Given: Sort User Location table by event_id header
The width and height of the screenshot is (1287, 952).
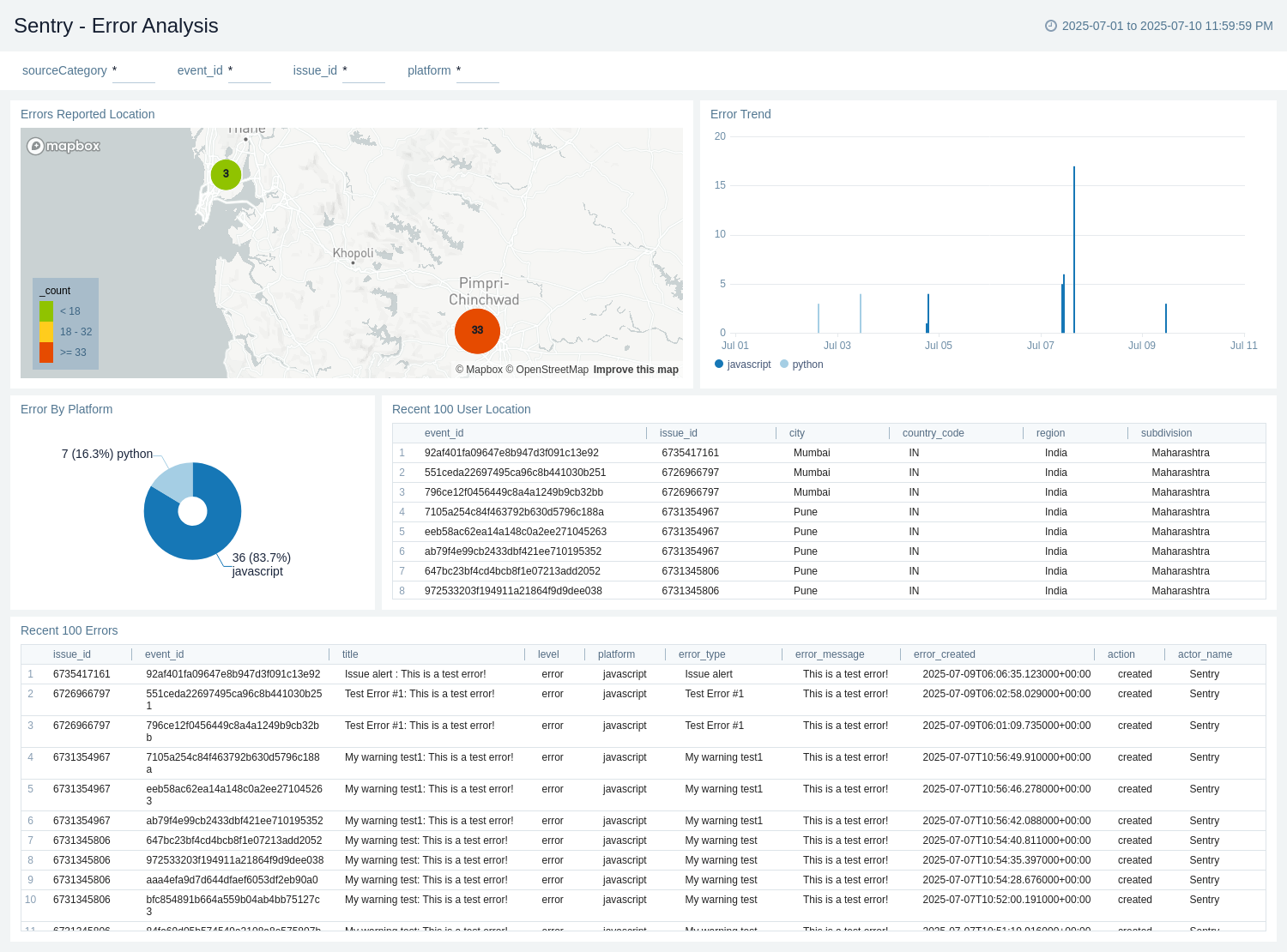Looking at the screenshot, I should [x=444, y=433].
